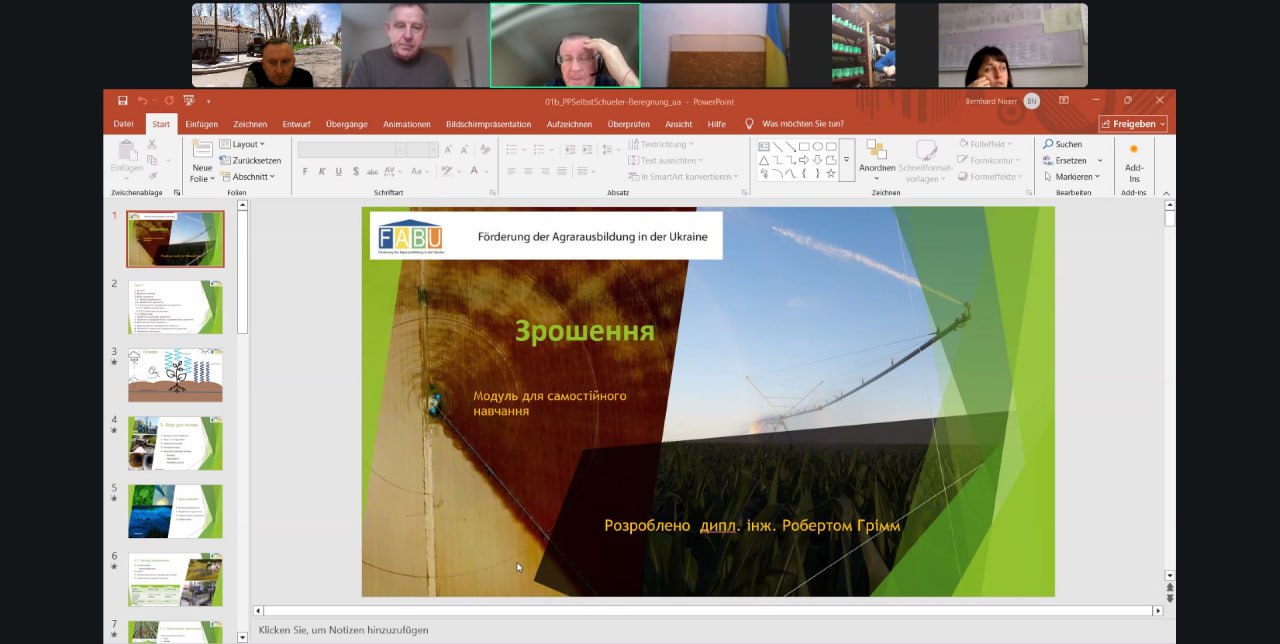Switch to the Animationen tab
The height and width of the screenshot is (644, 1280).
pyautogui.click(x=406, y=124)
